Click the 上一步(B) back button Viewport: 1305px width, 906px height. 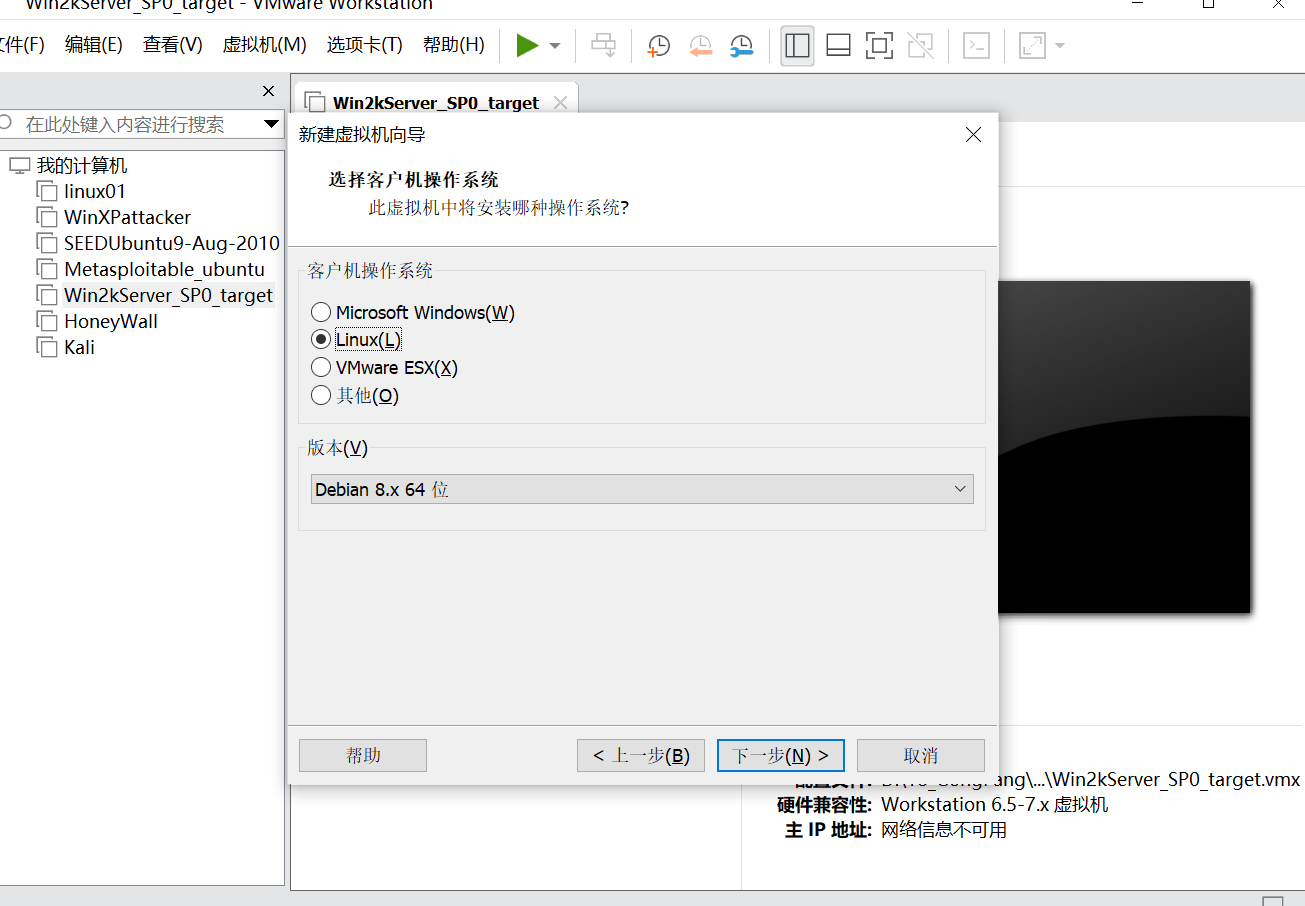[641, 755]
